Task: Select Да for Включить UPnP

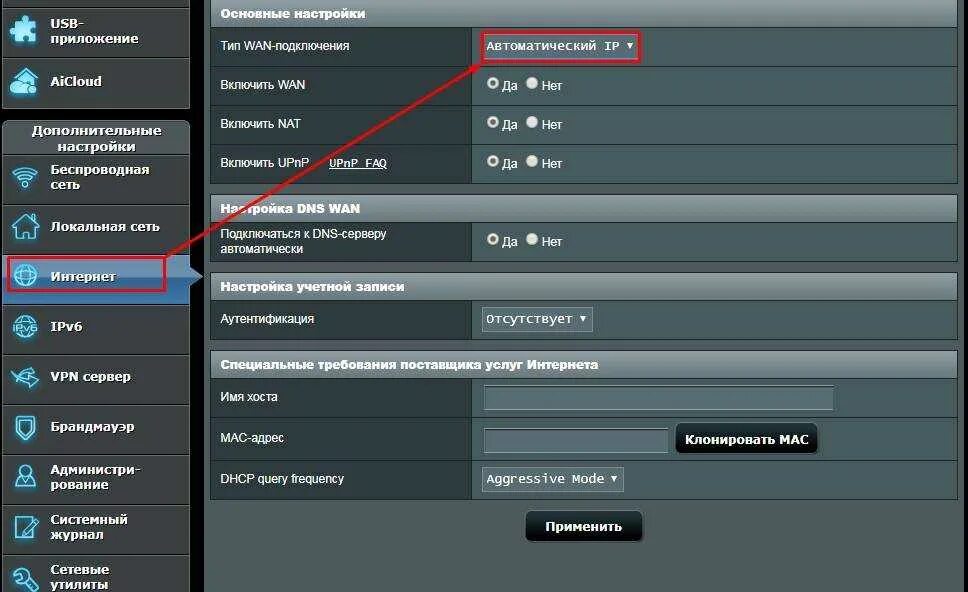Action: (493, 161)
